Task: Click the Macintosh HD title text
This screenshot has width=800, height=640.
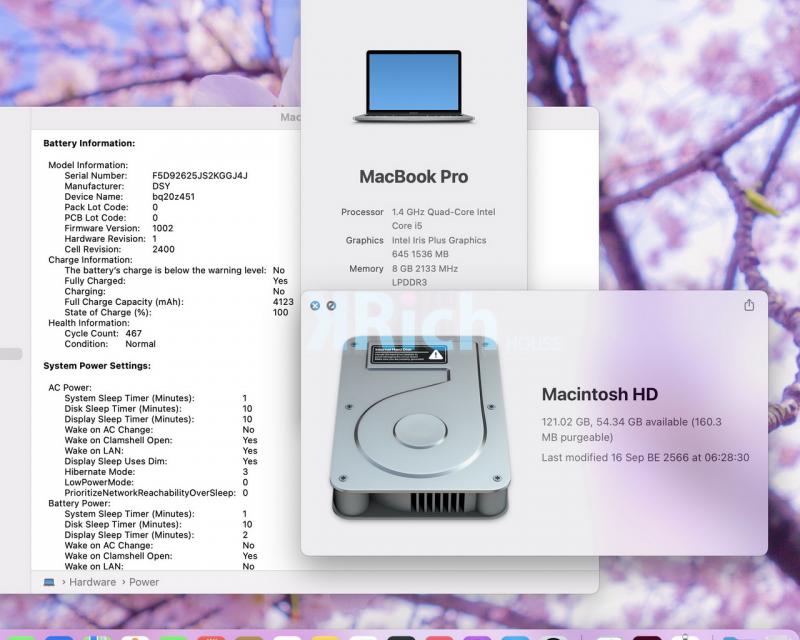Action: 599,394
